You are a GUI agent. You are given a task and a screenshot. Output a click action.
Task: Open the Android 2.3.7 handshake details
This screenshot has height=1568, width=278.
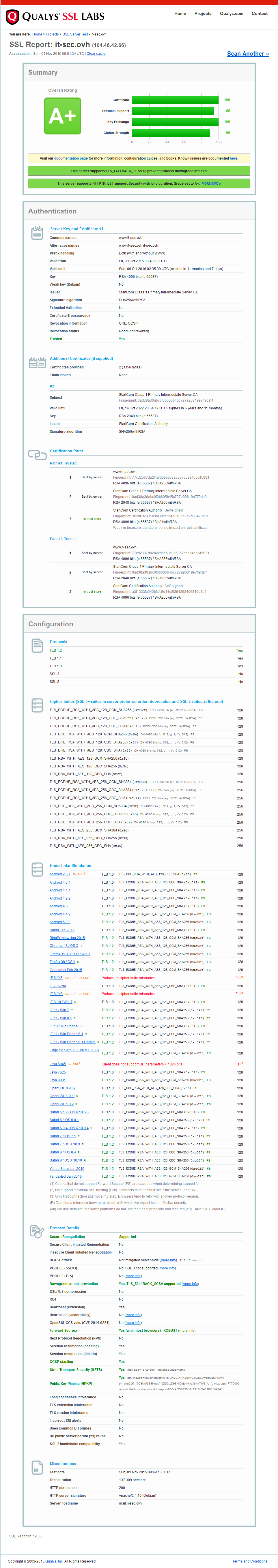click(x=60, y=874)
